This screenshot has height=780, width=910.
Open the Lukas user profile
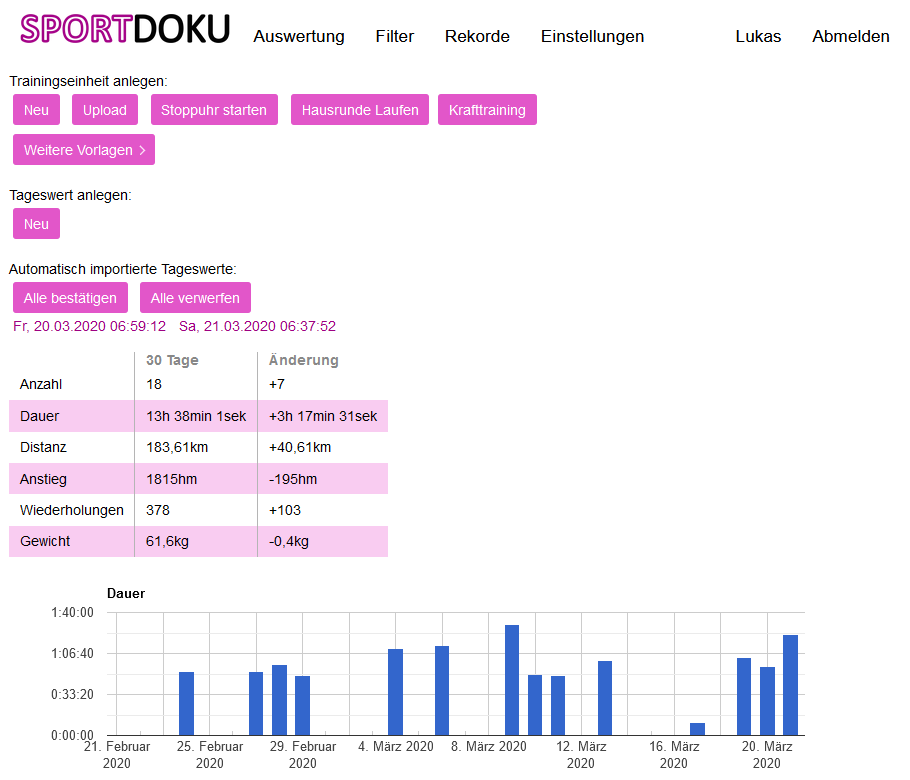(x=758, y=37)
